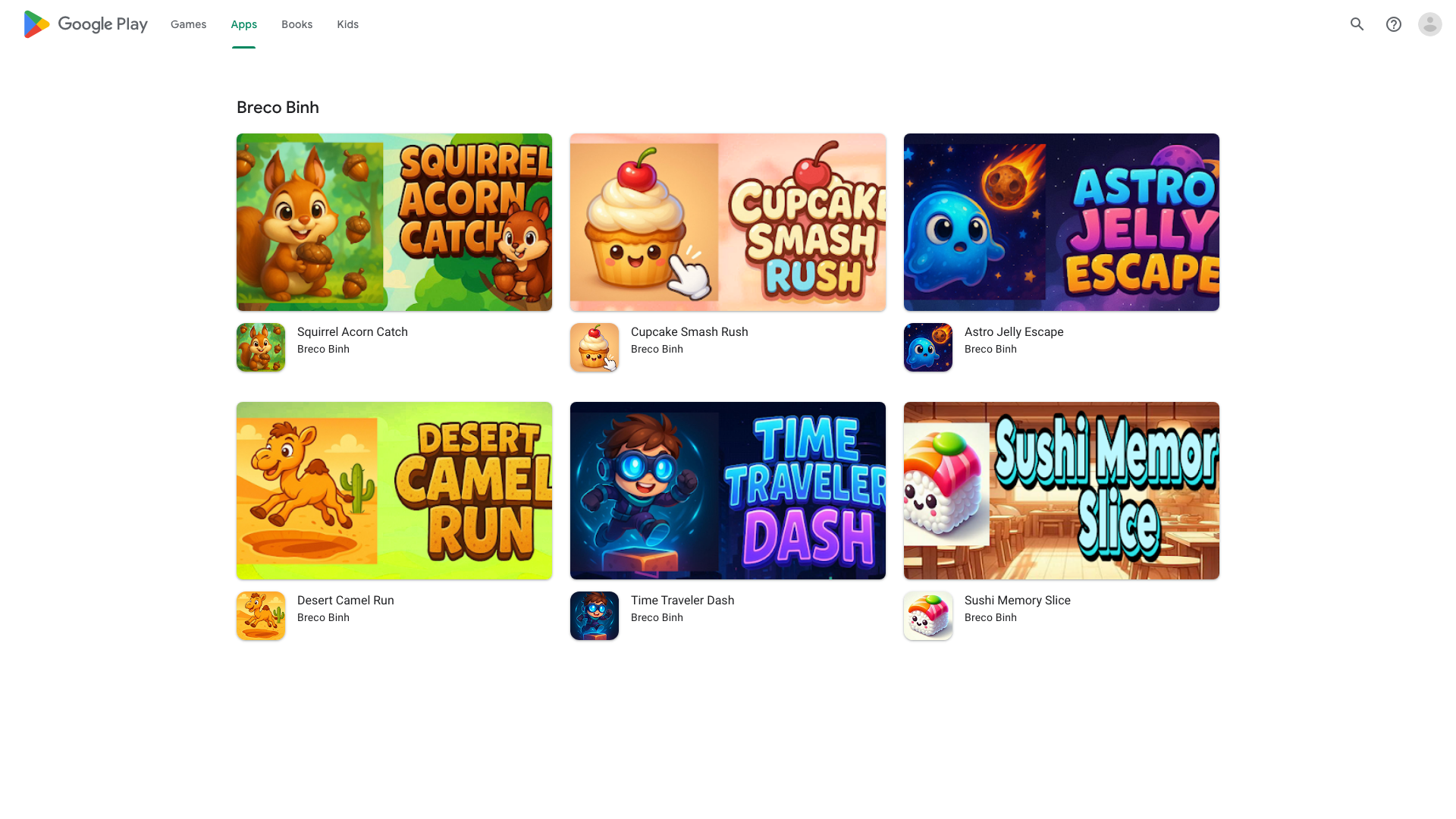Click Breco Binh under Astro Jelly Escape
Screen dimensions: 1456x819
[x=991, y=350]
